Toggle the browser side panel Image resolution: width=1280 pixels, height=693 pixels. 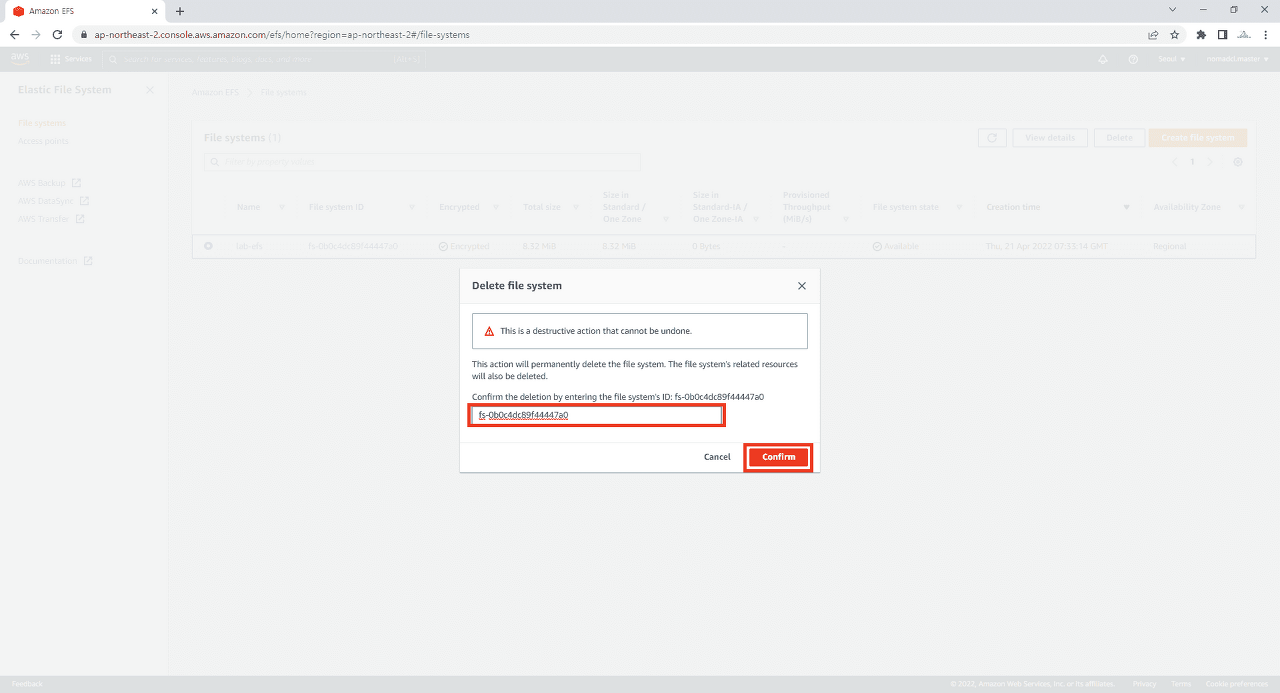tap(1222, 34)
